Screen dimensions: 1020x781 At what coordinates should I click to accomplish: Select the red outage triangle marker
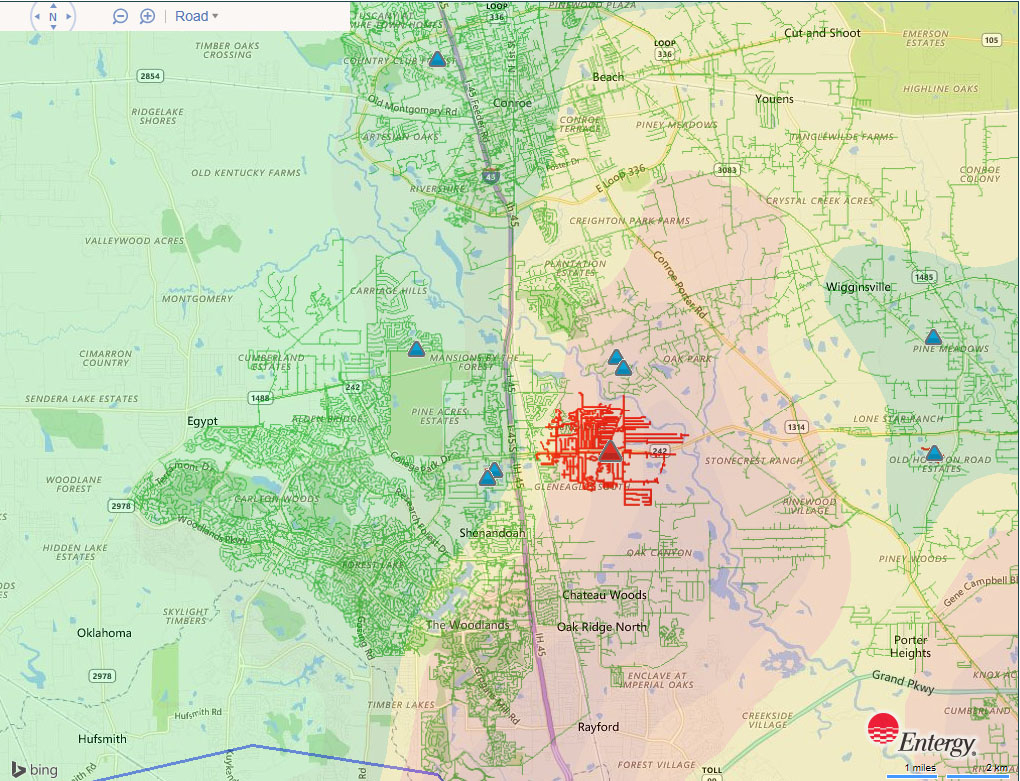tap(610, 450)
